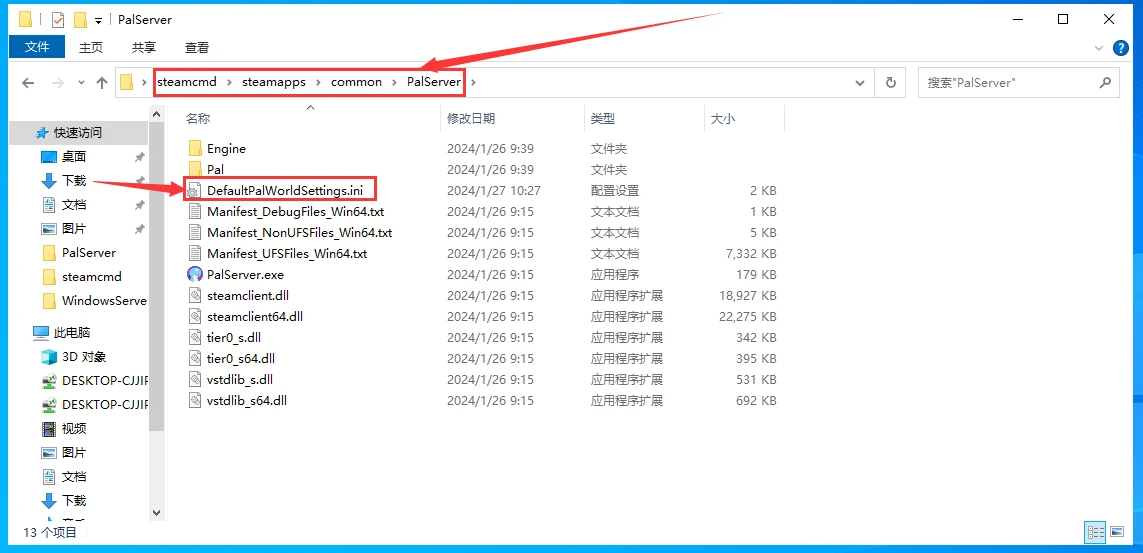Click the Properties quick access toolbar icon
This screenshot has height=553, width=1143.
58,20
